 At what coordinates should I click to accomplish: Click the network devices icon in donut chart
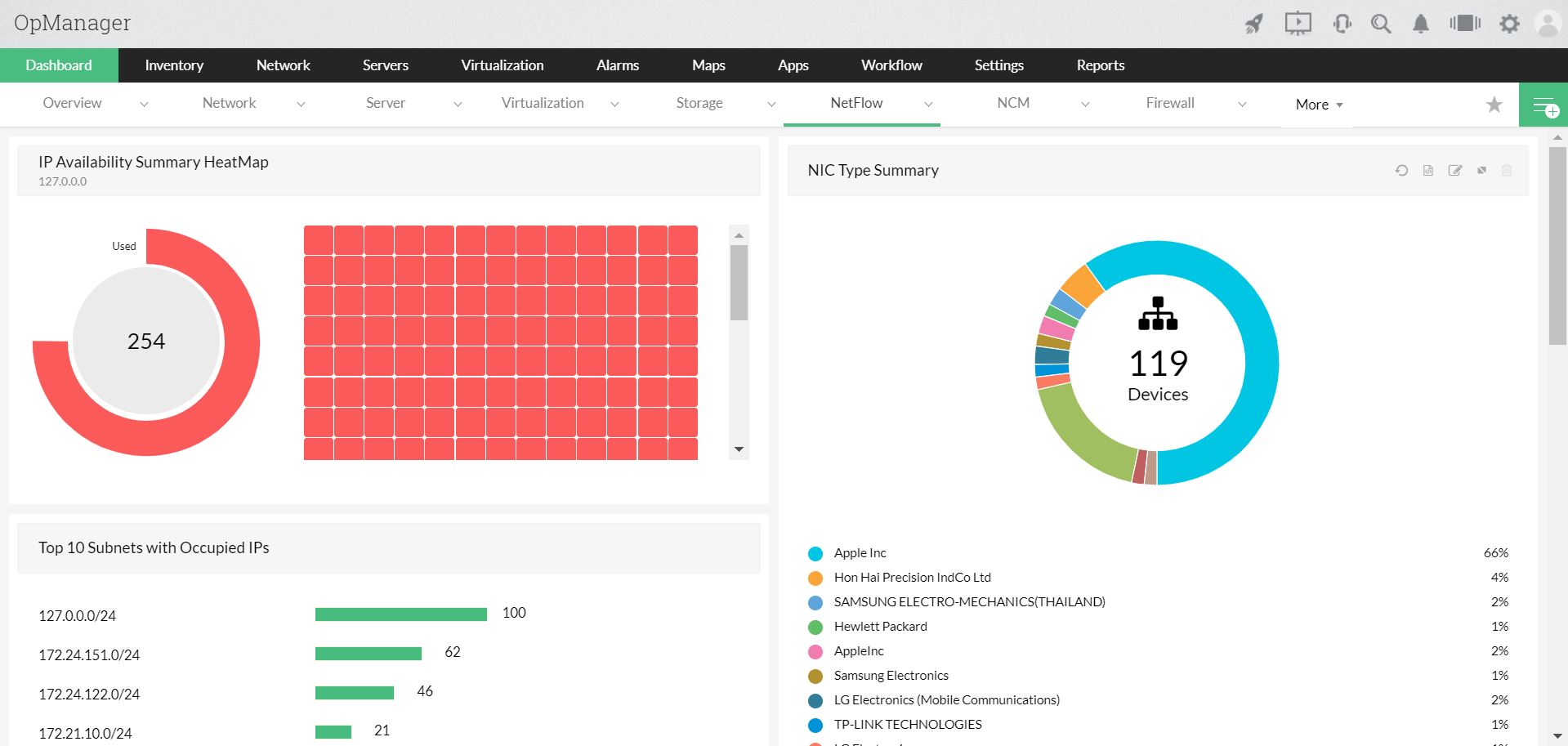coord(1158,314)
